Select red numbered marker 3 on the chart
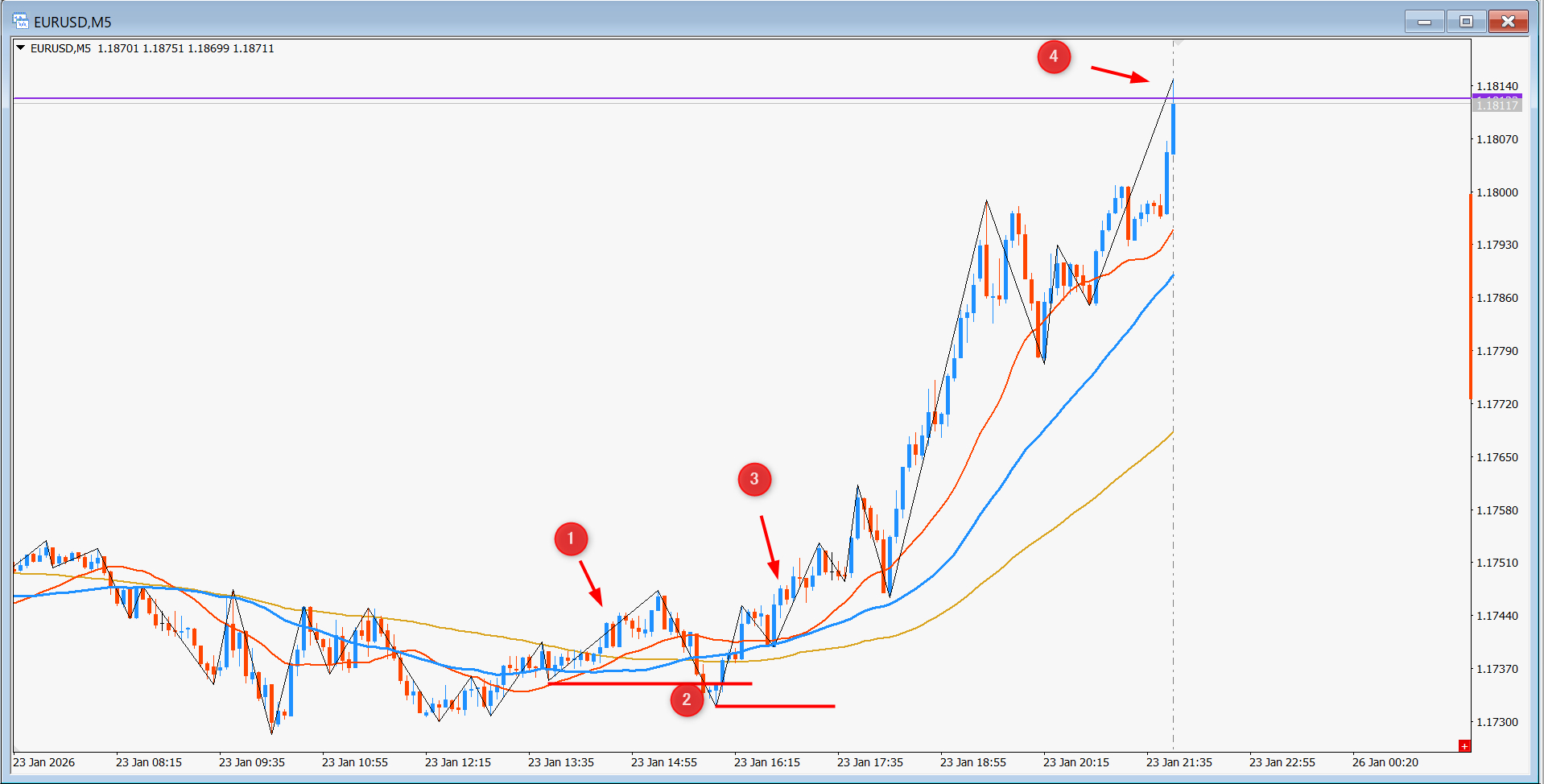Image resolution: width=1544 pixels, height=784 pixels. click(754, 478)
